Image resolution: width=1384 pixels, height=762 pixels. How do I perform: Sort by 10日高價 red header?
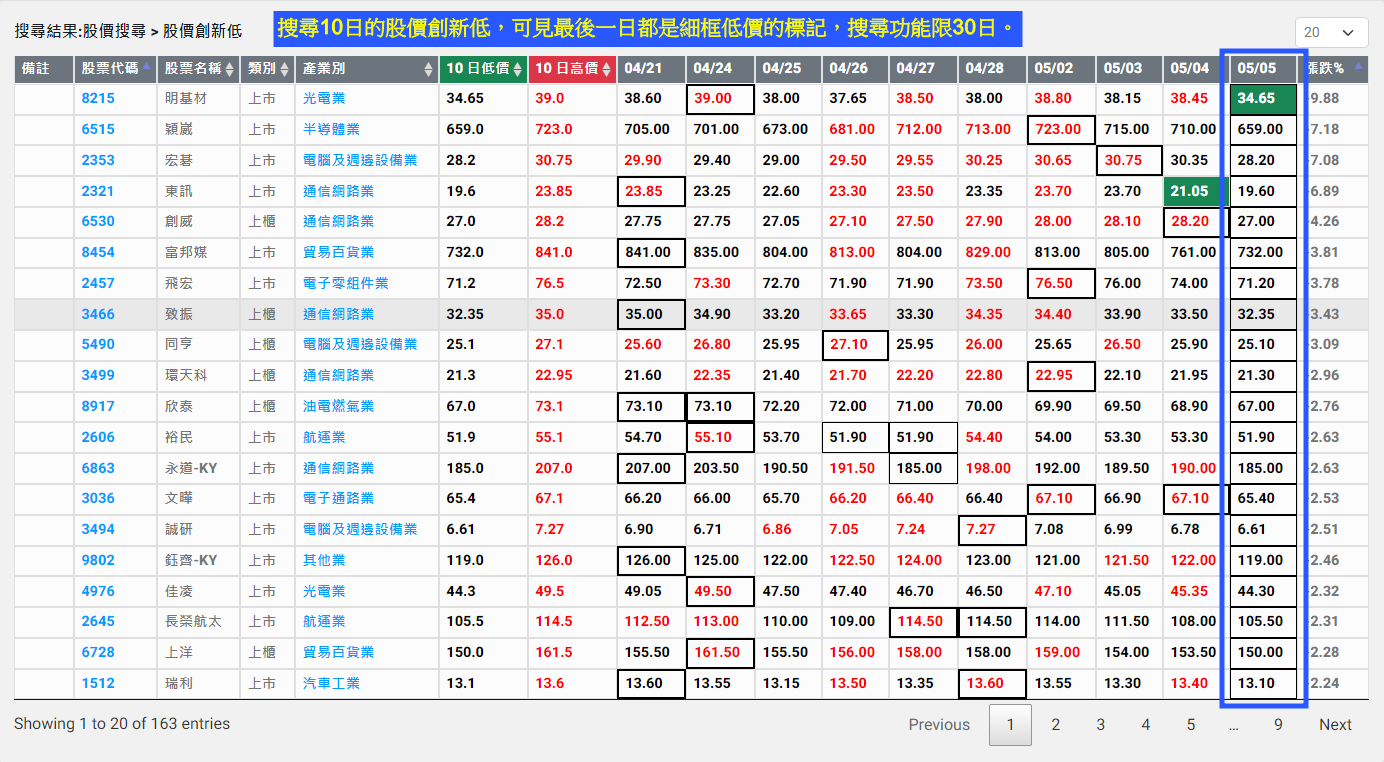click(572, 69)
